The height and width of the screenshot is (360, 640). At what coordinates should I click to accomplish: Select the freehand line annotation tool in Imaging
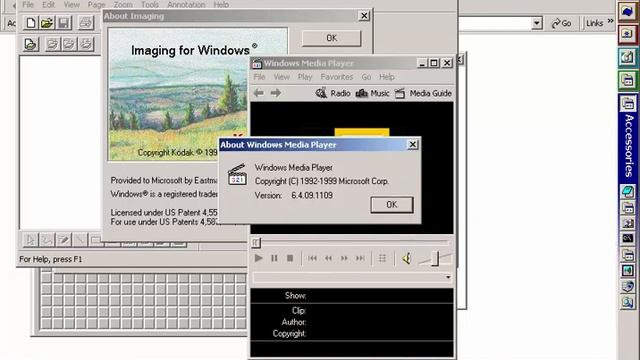[47, 240]
